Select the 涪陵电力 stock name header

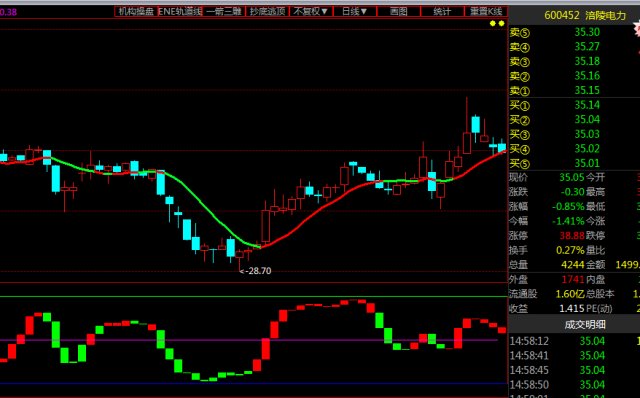point(605,16)
